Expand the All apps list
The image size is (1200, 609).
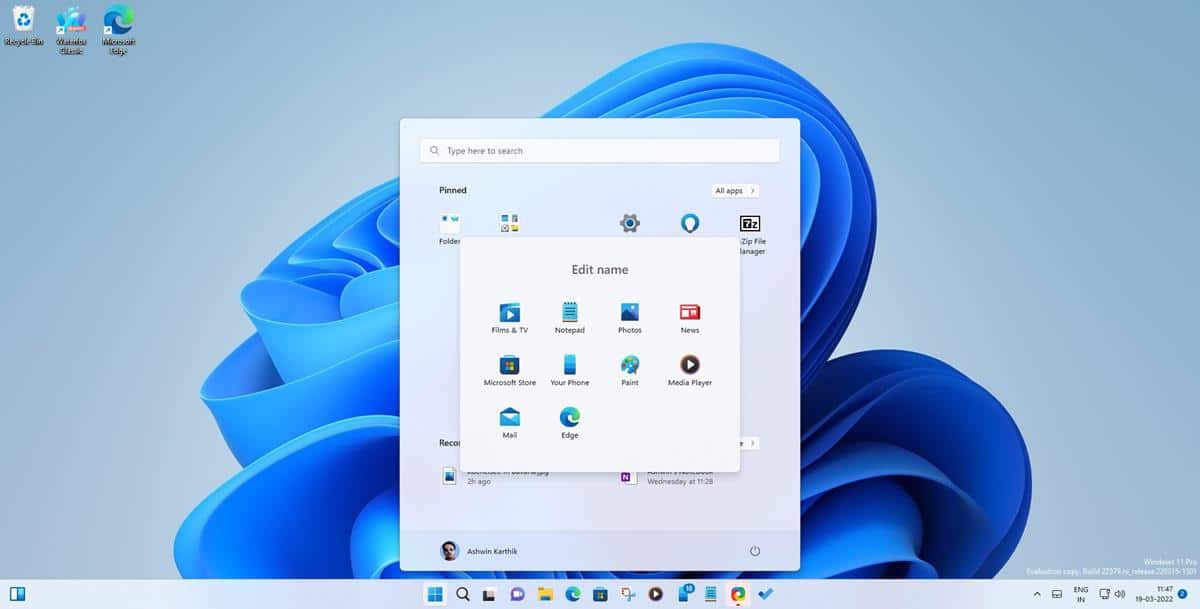(735, 190)
